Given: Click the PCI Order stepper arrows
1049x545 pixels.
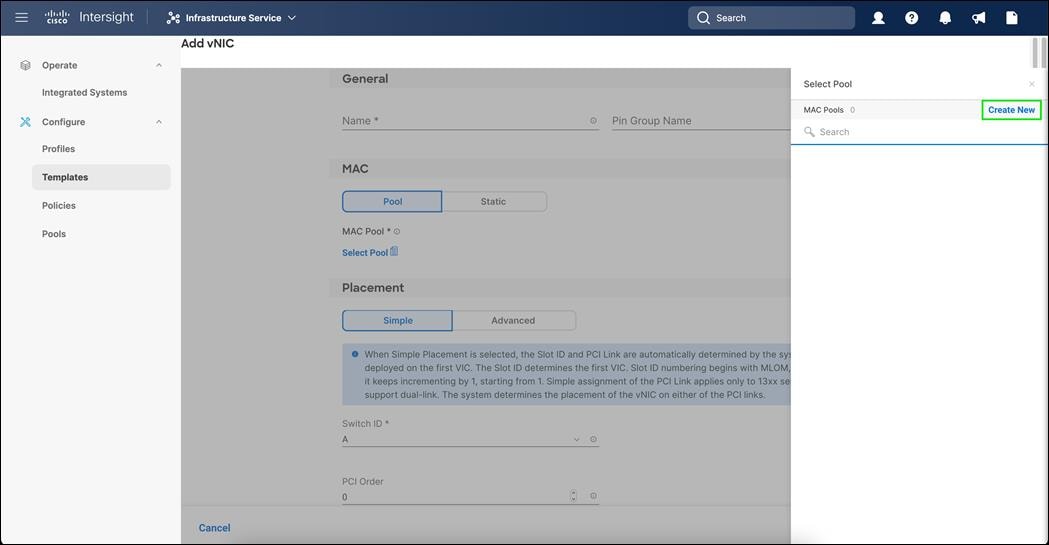Looking at the screenshot, I should [x=573, y=496].
